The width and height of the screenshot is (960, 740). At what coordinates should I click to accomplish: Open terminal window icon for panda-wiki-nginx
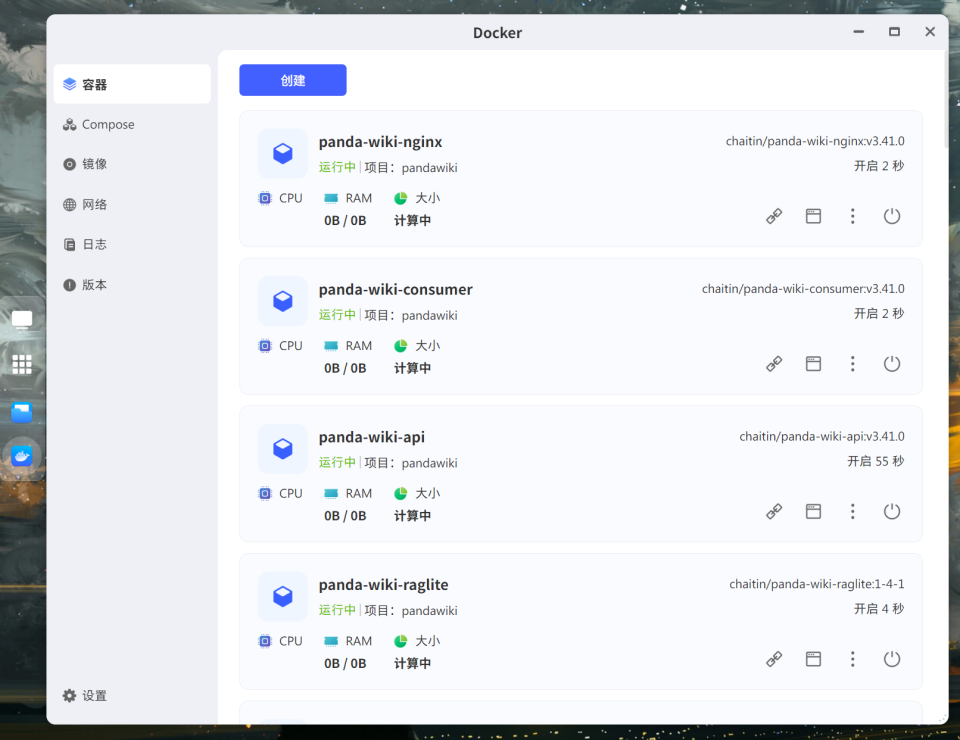pos(813,216)
